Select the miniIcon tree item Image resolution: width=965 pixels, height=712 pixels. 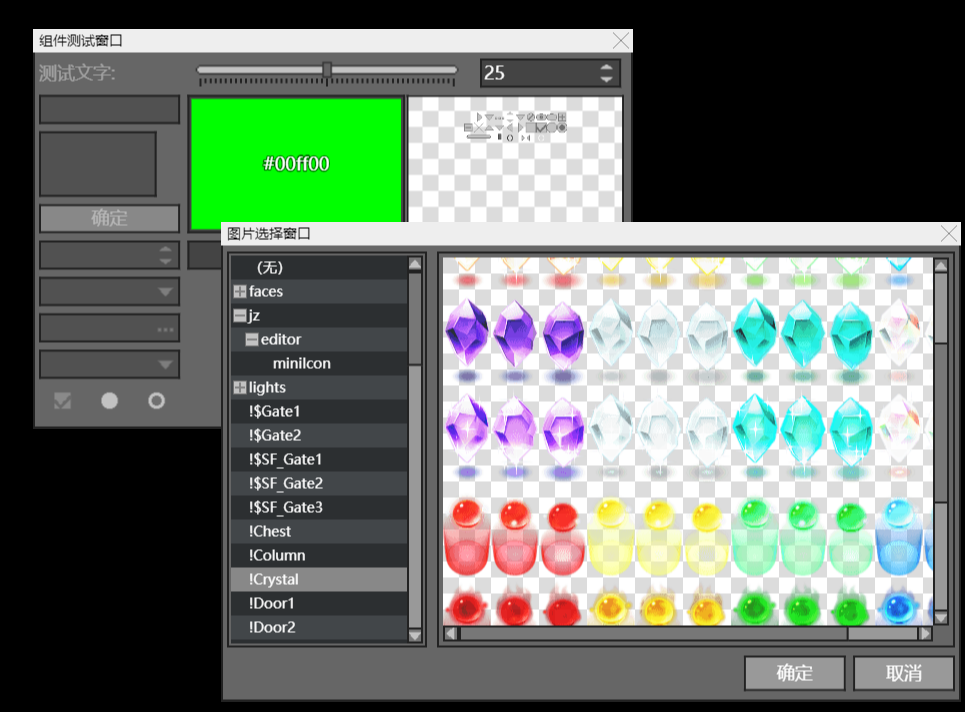point(319,364)
